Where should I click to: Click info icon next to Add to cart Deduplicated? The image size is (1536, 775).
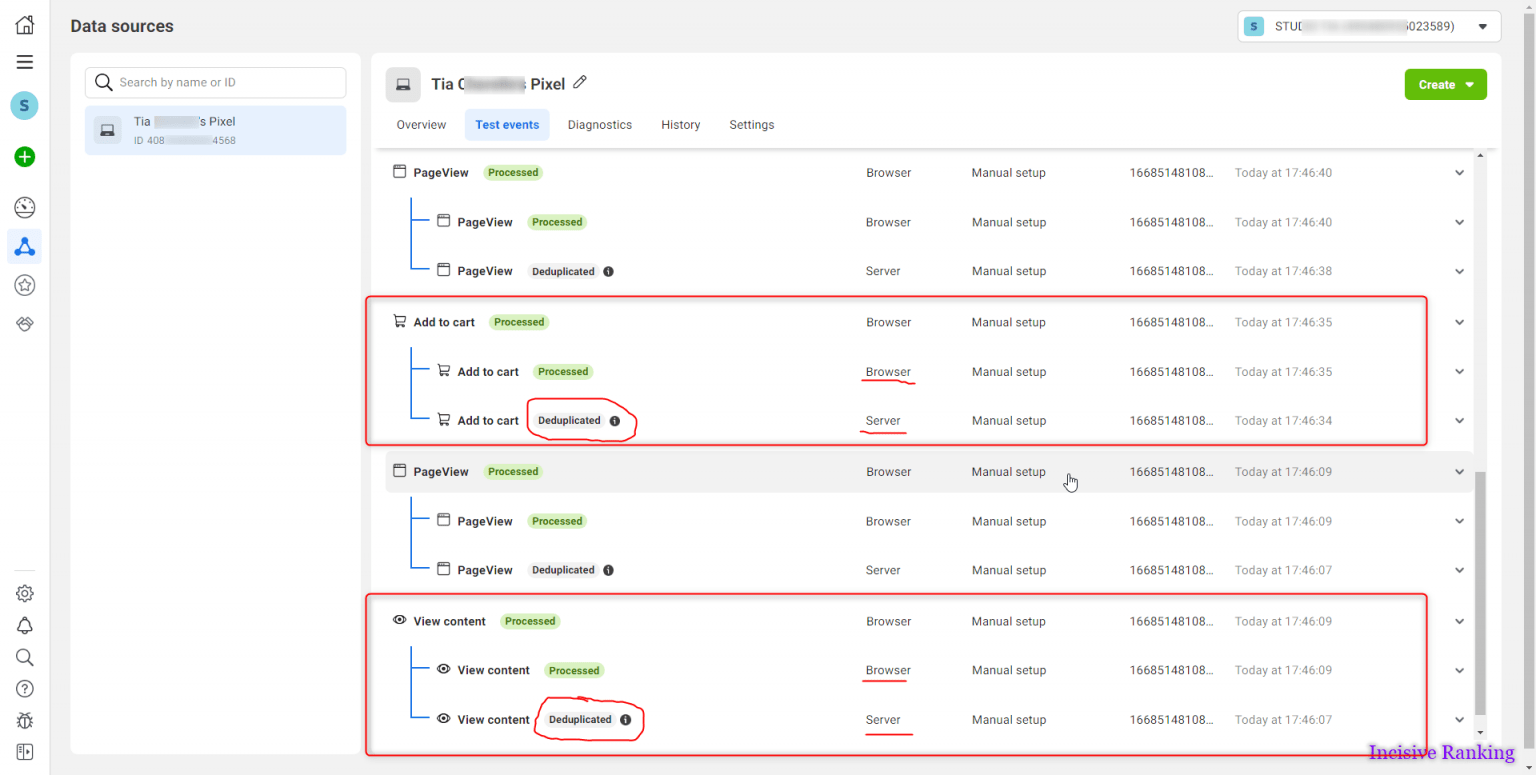pyautogui.click(x=615, y=421)
